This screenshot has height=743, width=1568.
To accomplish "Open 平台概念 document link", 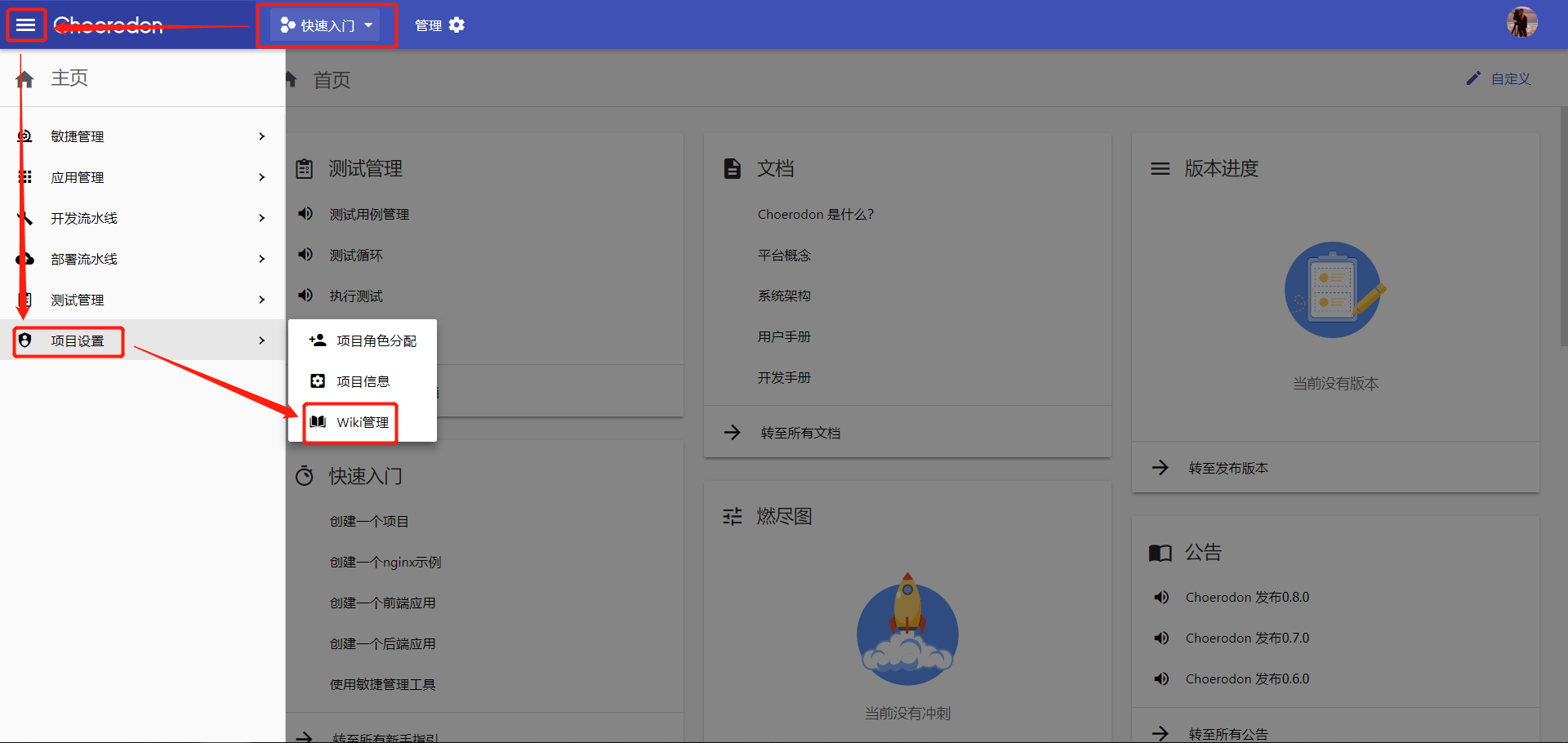I will click(784, 255).
